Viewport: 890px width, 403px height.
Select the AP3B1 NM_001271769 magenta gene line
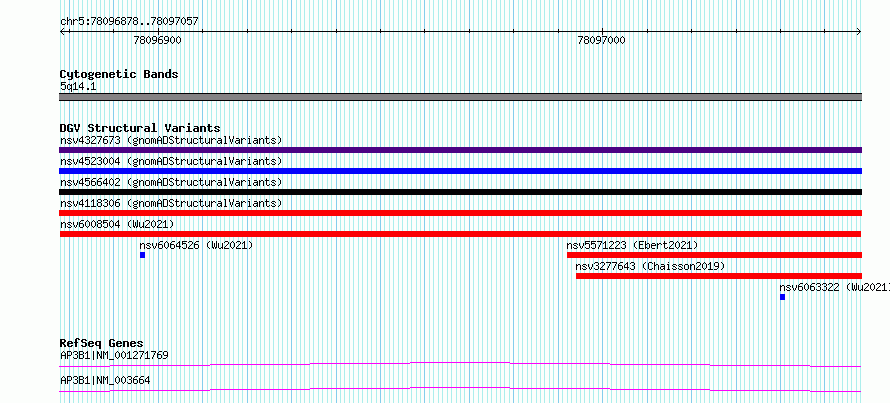point(460,364)
